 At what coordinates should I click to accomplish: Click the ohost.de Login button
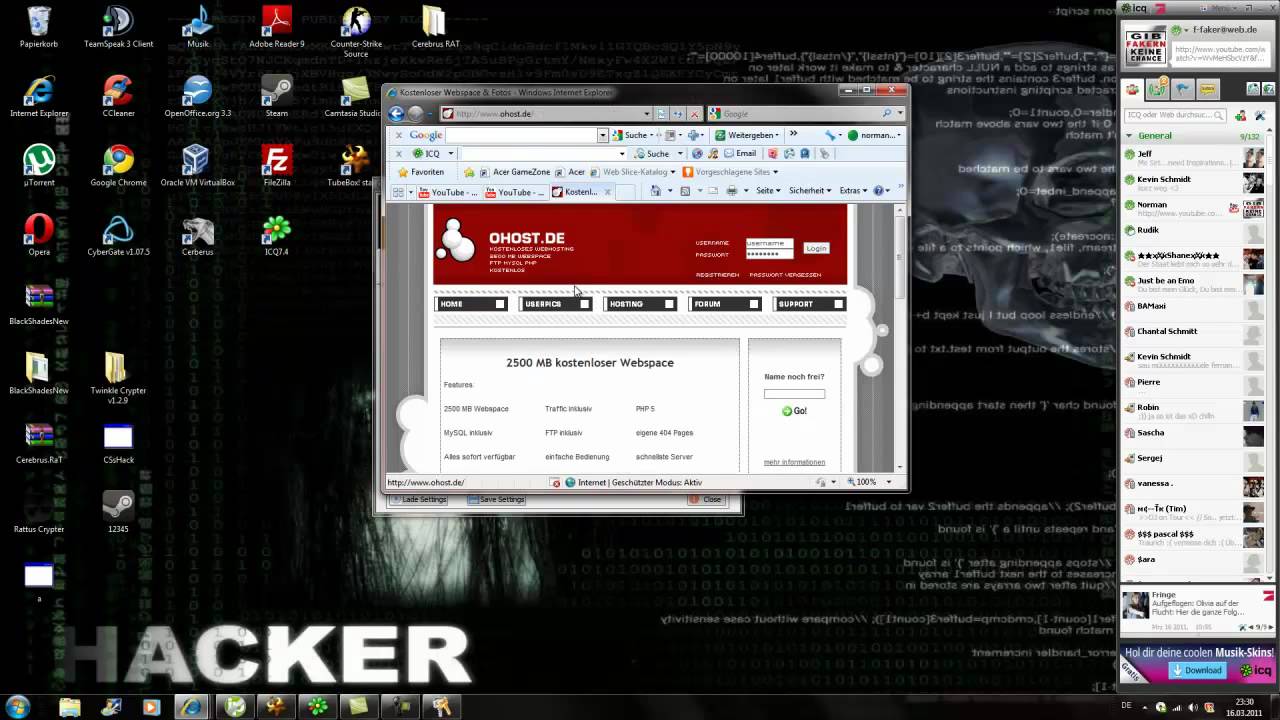click(x=816, y=248)
